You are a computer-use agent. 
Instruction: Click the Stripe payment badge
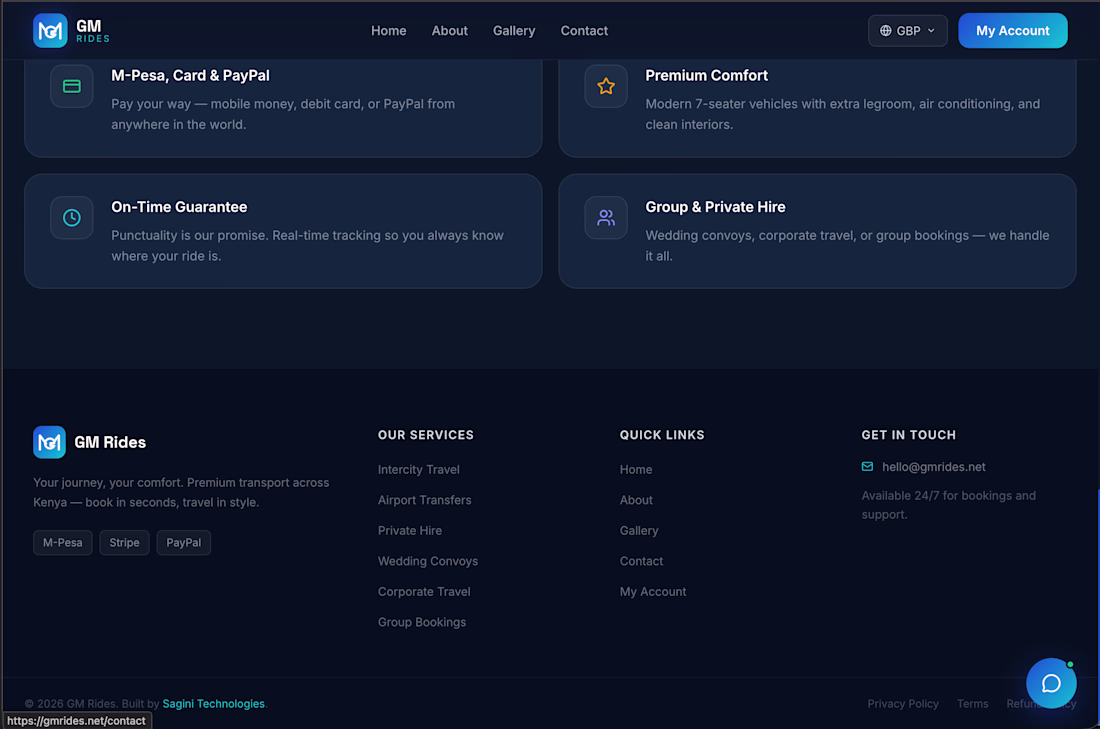click(124, 542)
